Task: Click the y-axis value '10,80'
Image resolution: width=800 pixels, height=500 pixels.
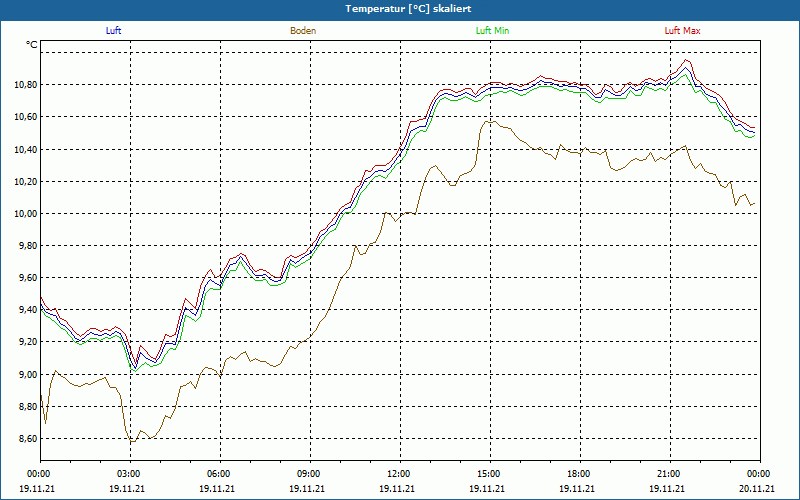Action: tap(26, 85)
